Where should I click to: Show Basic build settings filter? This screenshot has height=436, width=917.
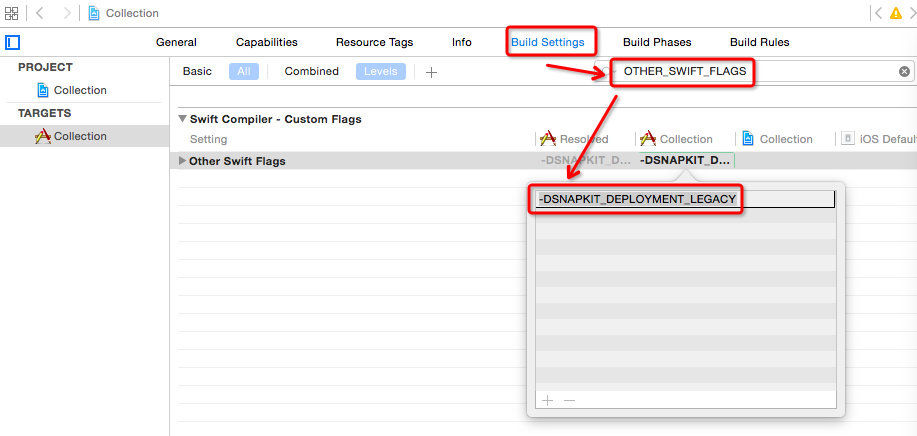pyautogui.click(x=197, y=71)
